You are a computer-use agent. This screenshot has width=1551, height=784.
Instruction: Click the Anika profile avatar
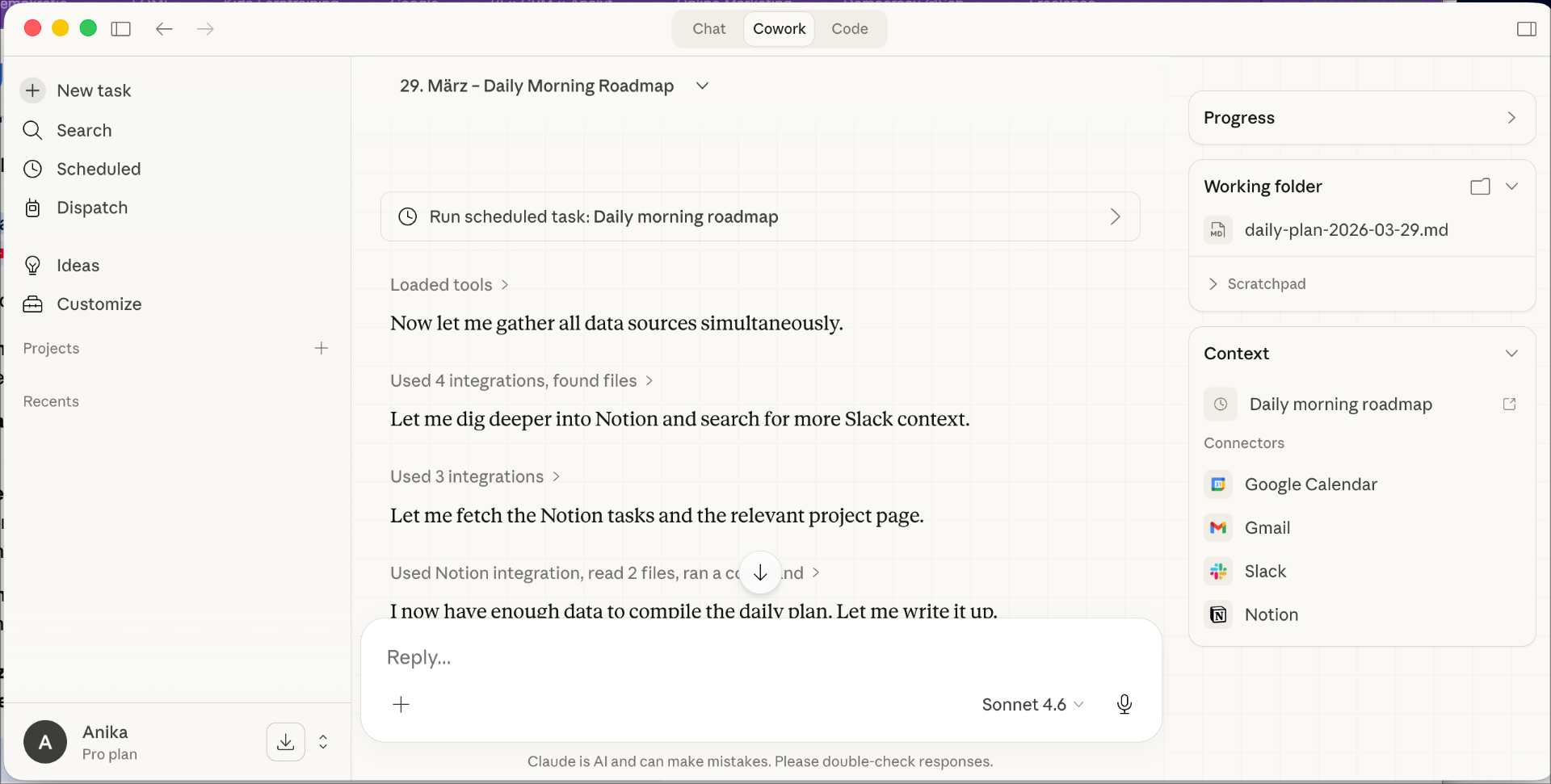(x=45, y=742)
